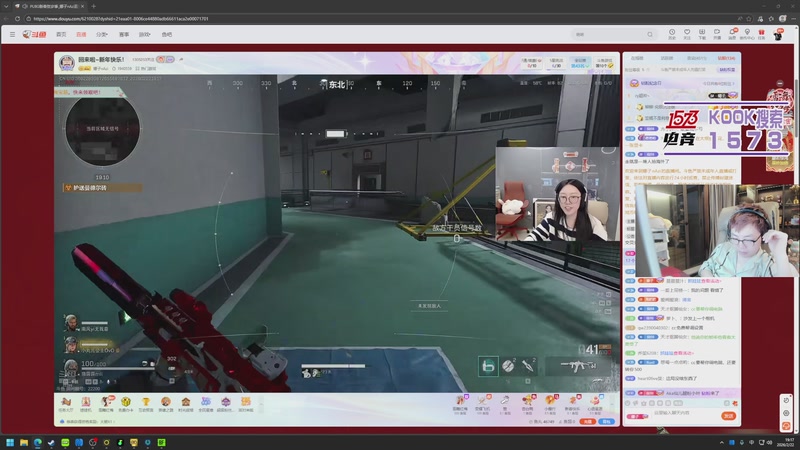Click the red badge selector beside chat input
800x450 pixels.
click(x=638, y=416)
